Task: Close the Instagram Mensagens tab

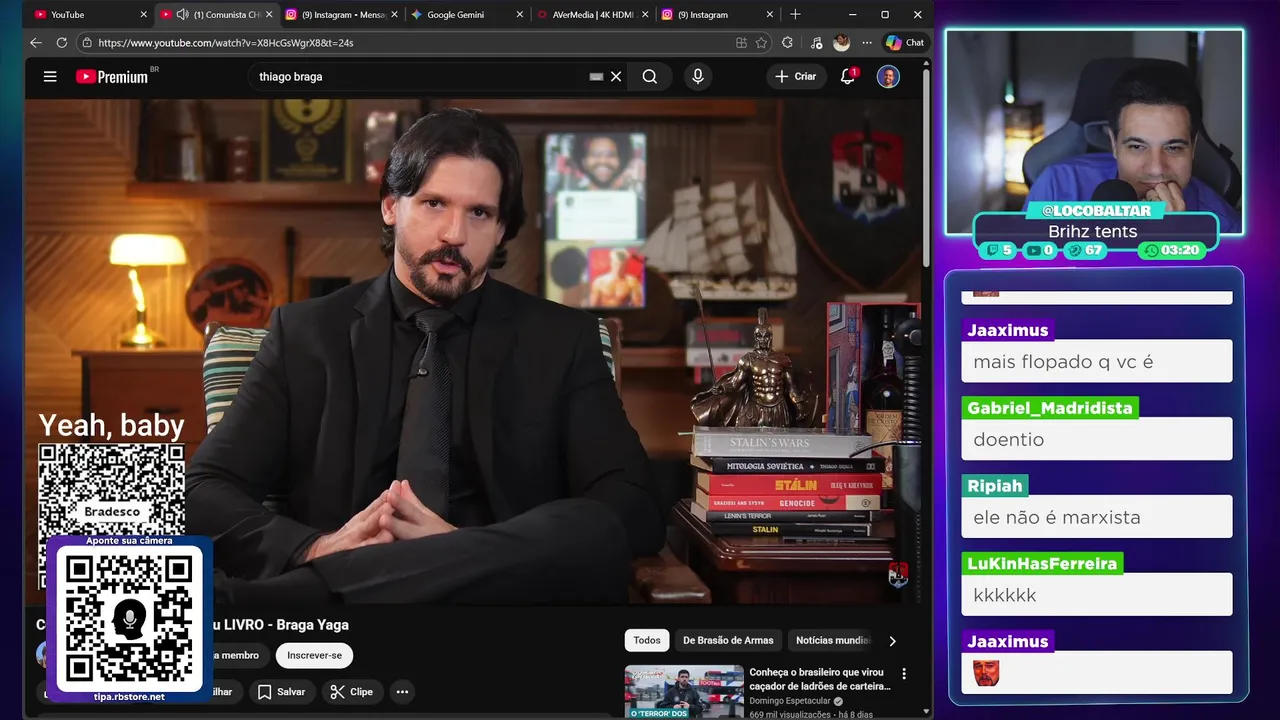Action: (x=394, y=15)
